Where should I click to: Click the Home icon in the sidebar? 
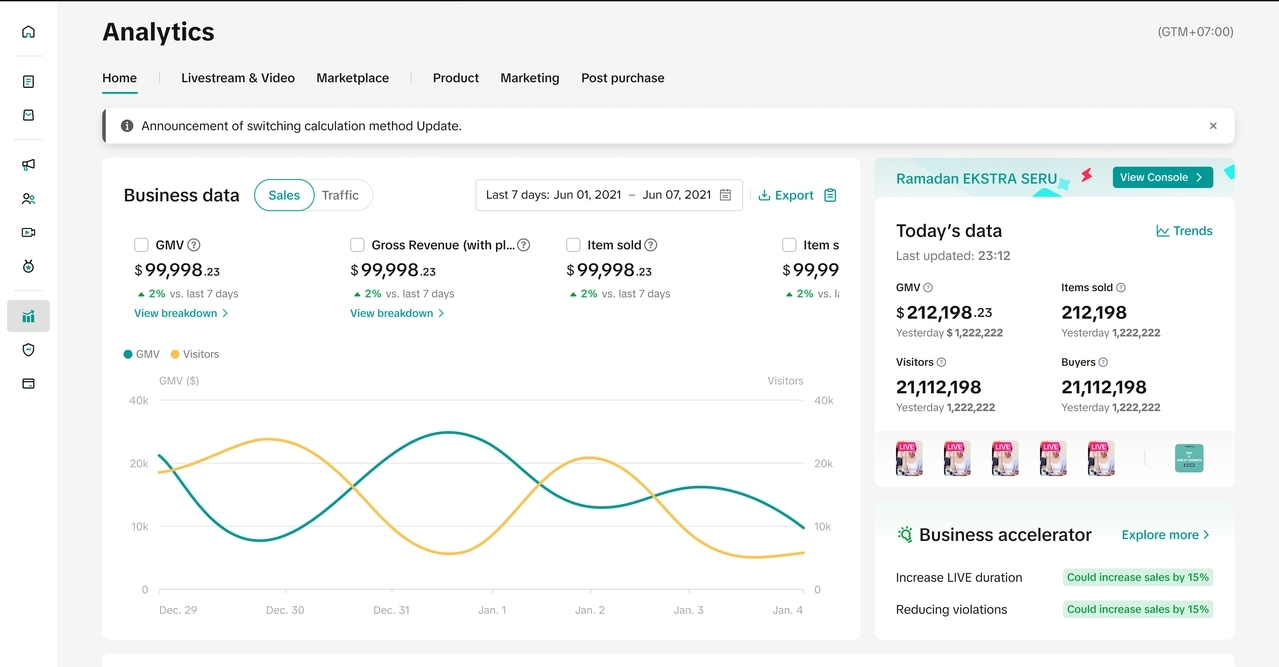28,32
